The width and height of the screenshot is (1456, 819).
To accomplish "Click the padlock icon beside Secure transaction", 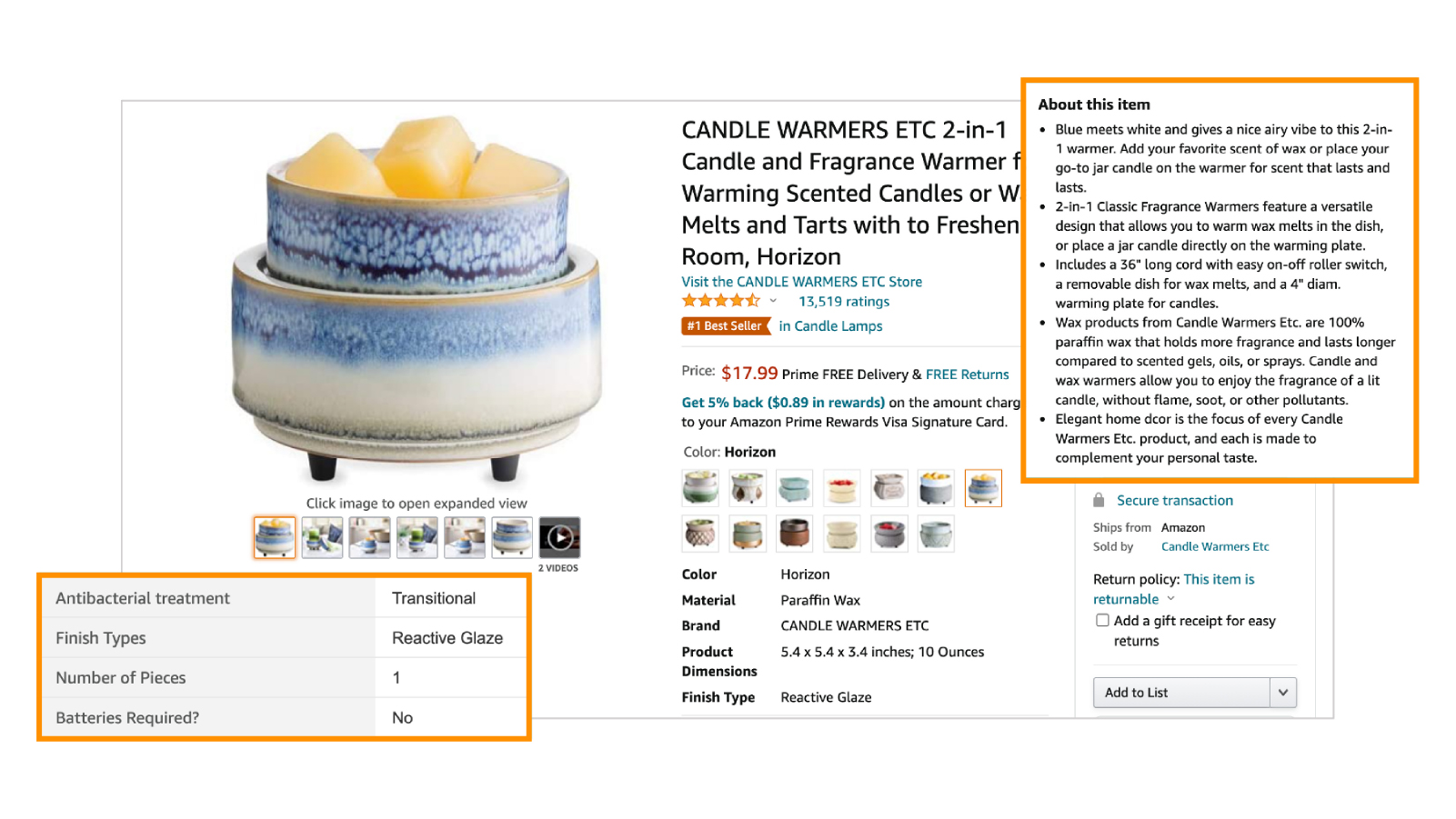I will [x=1099, y=500].
